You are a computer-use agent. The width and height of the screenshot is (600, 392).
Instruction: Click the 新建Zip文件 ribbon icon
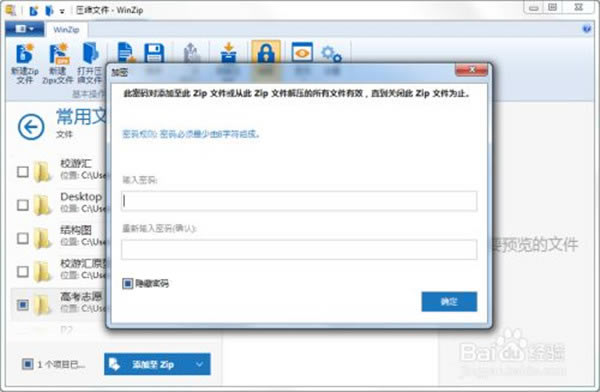tap(24, 54)
